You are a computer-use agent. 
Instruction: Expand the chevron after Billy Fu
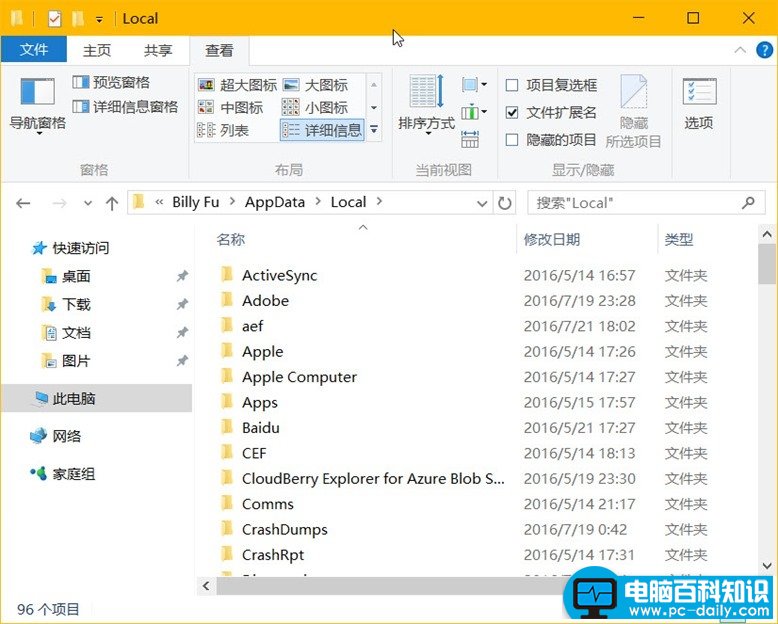point(232,202)
